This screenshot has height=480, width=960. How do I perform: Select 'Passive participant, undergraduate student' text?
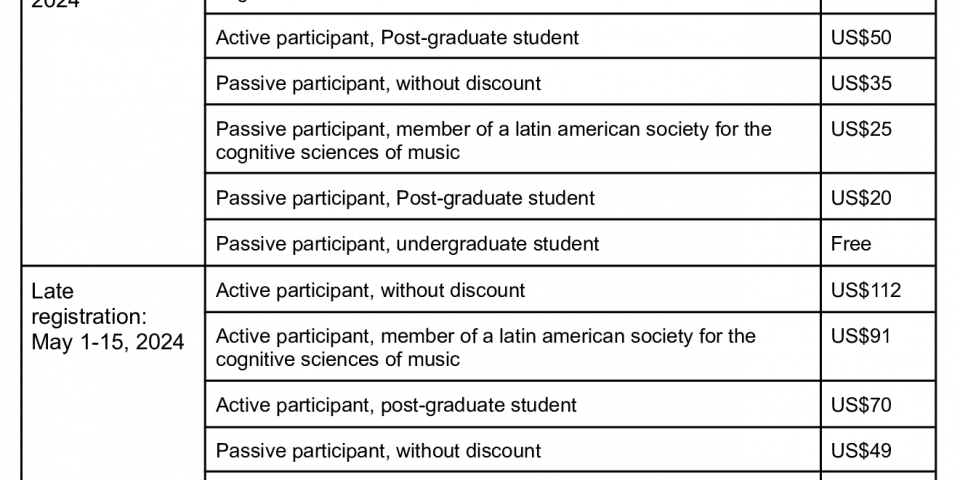(x=407, y=243)
